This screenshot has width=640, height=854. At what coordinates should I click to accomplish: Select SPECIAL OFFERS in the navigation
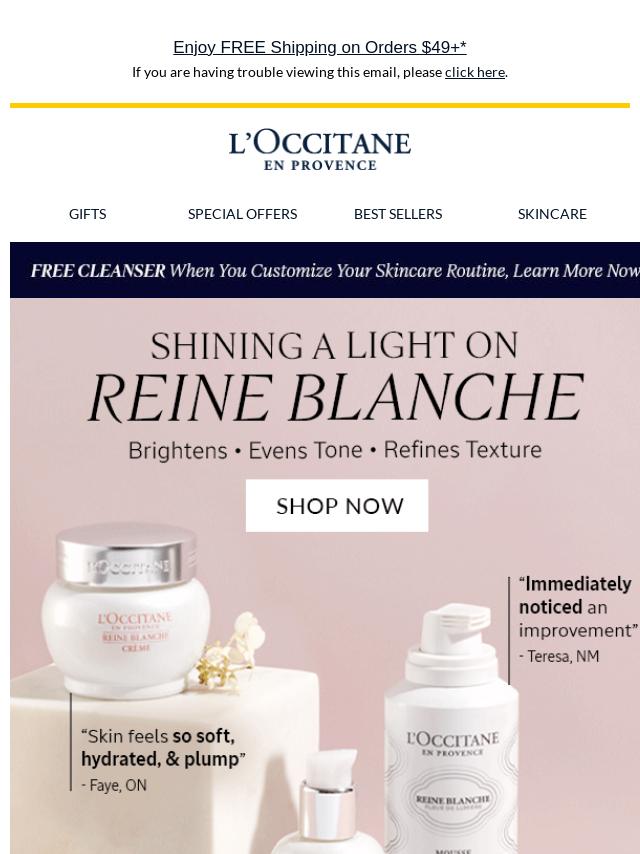click(x=242, y=214)
